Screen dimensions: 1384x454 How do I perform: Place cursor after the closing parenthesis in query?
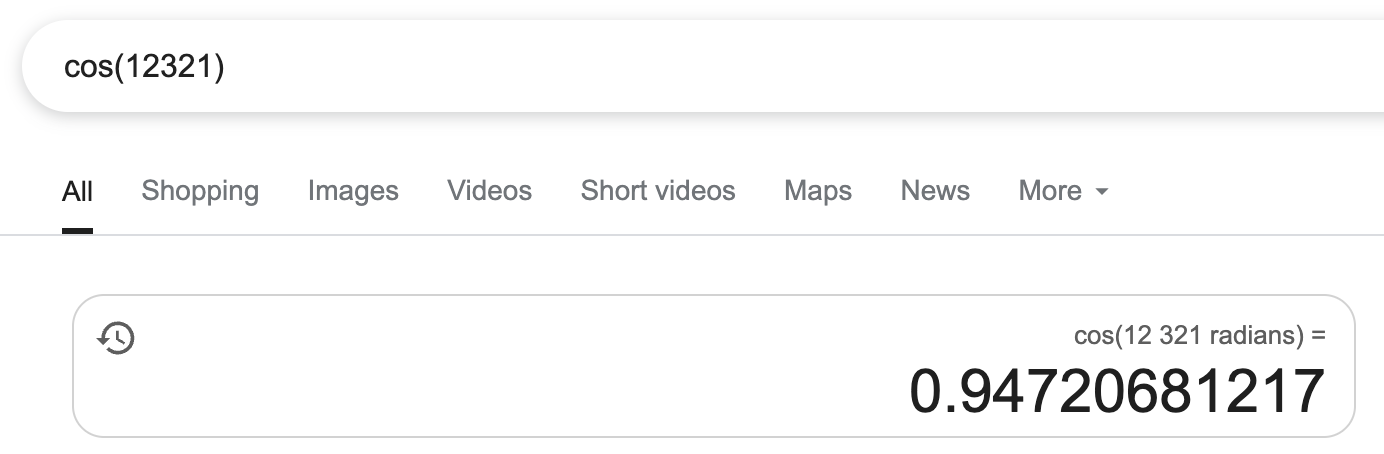pos(226,67)
